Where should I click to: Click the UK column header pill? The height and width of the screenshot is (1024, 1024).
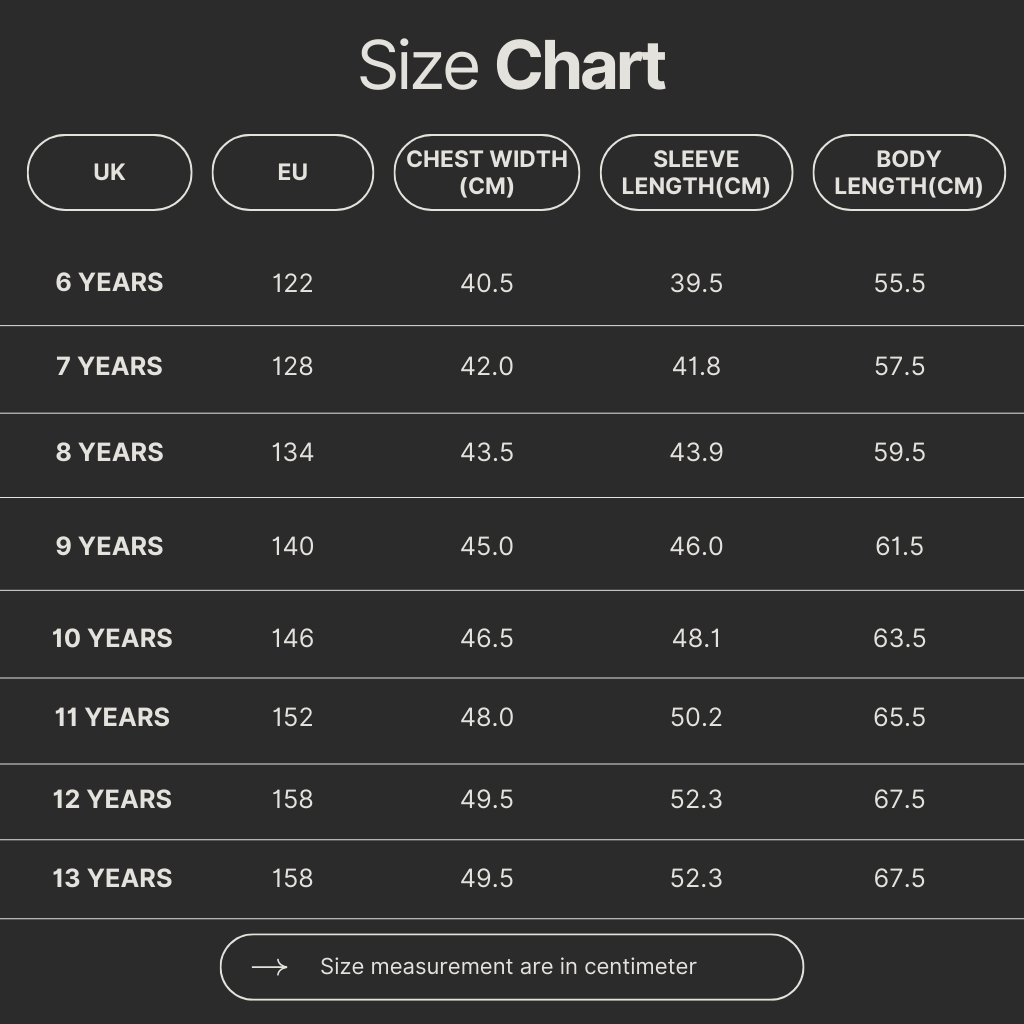point(109,172)
